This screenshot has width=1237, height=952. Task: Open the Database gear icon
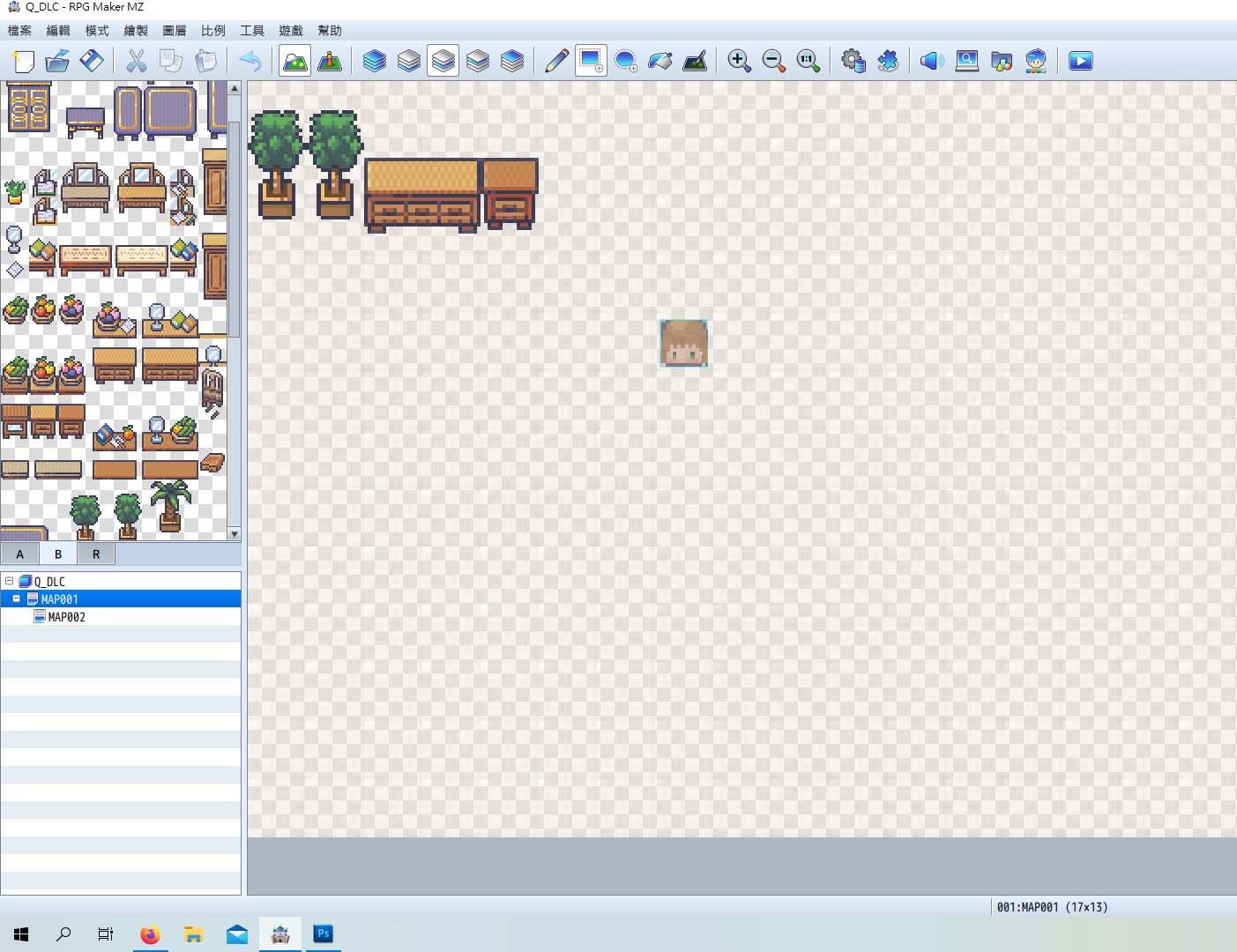(x=853, y=61)
